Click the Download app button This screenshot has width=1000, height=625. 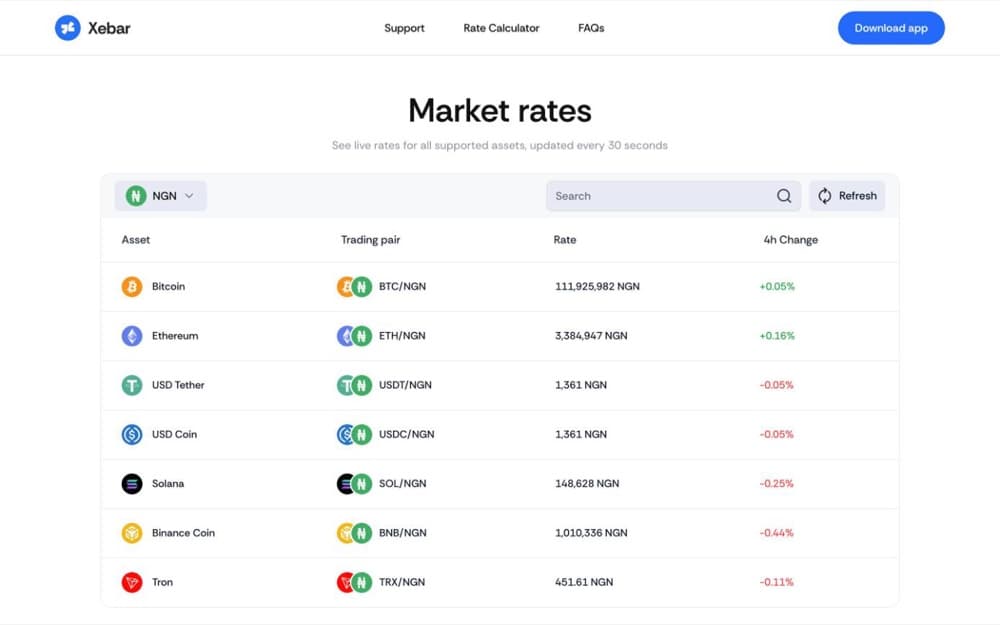coord(891,28)
